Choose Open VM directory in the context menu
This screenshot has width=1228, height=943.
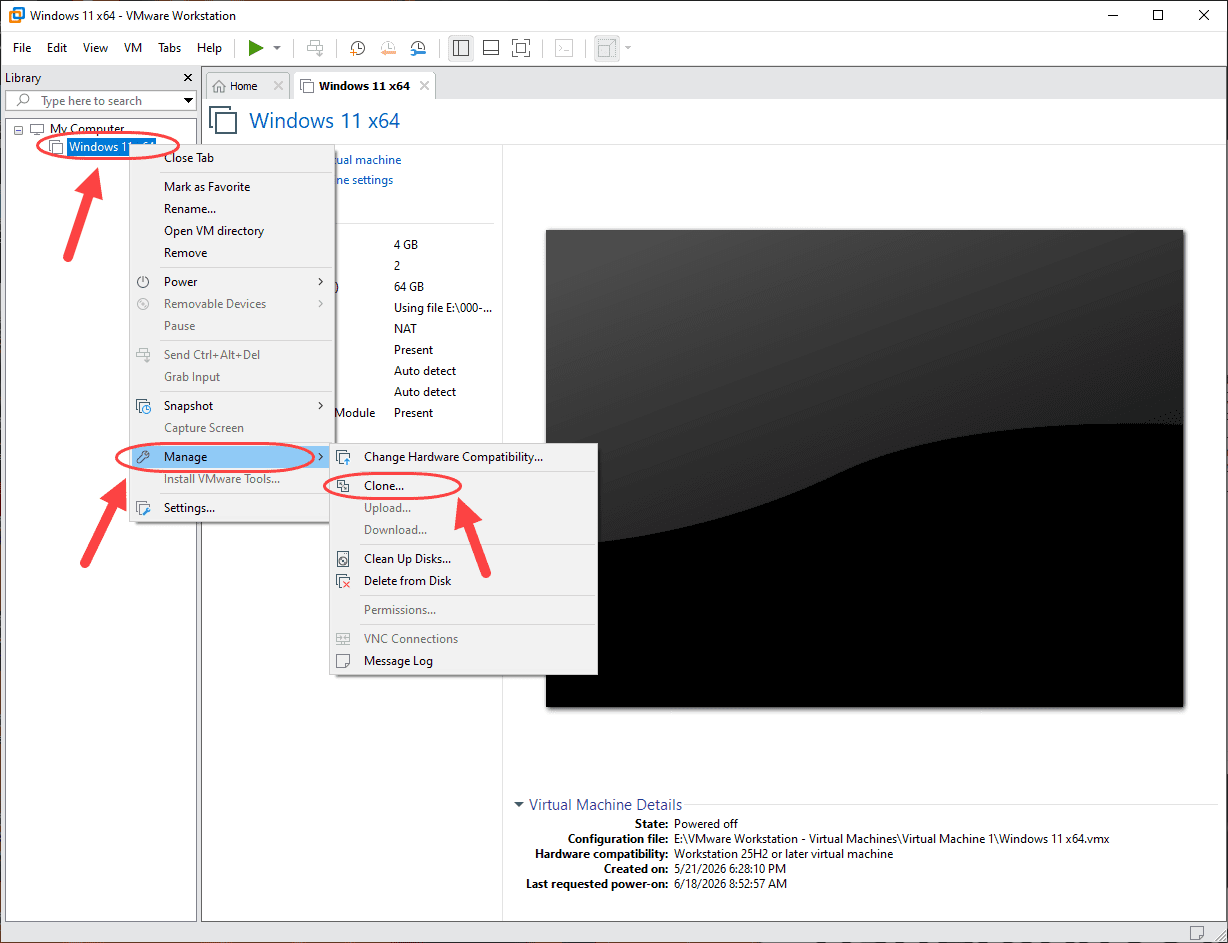[214, 231]
